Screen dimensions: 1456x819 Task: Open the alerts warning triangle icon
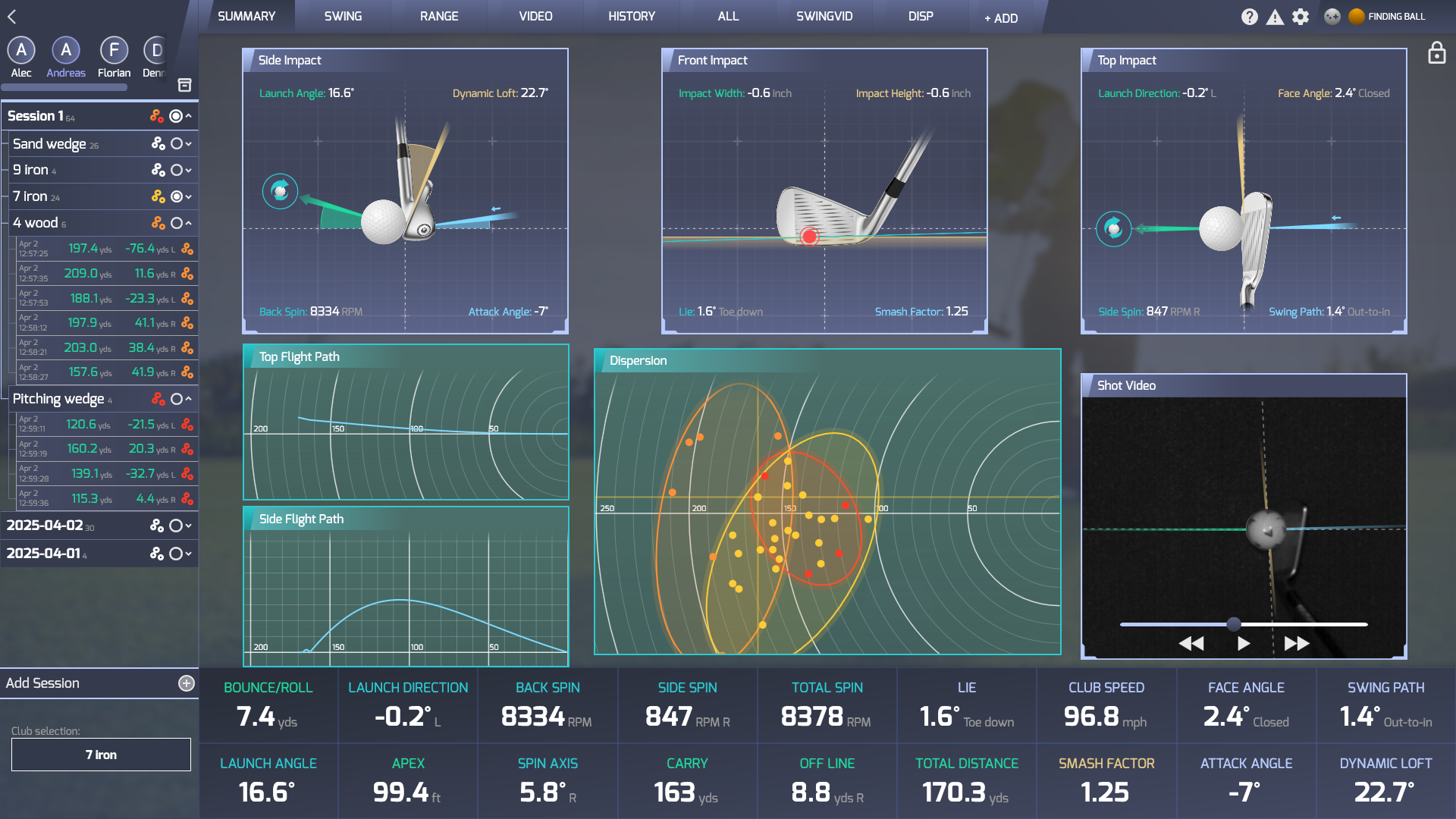pyautogui.click(x=1275, y=16)
